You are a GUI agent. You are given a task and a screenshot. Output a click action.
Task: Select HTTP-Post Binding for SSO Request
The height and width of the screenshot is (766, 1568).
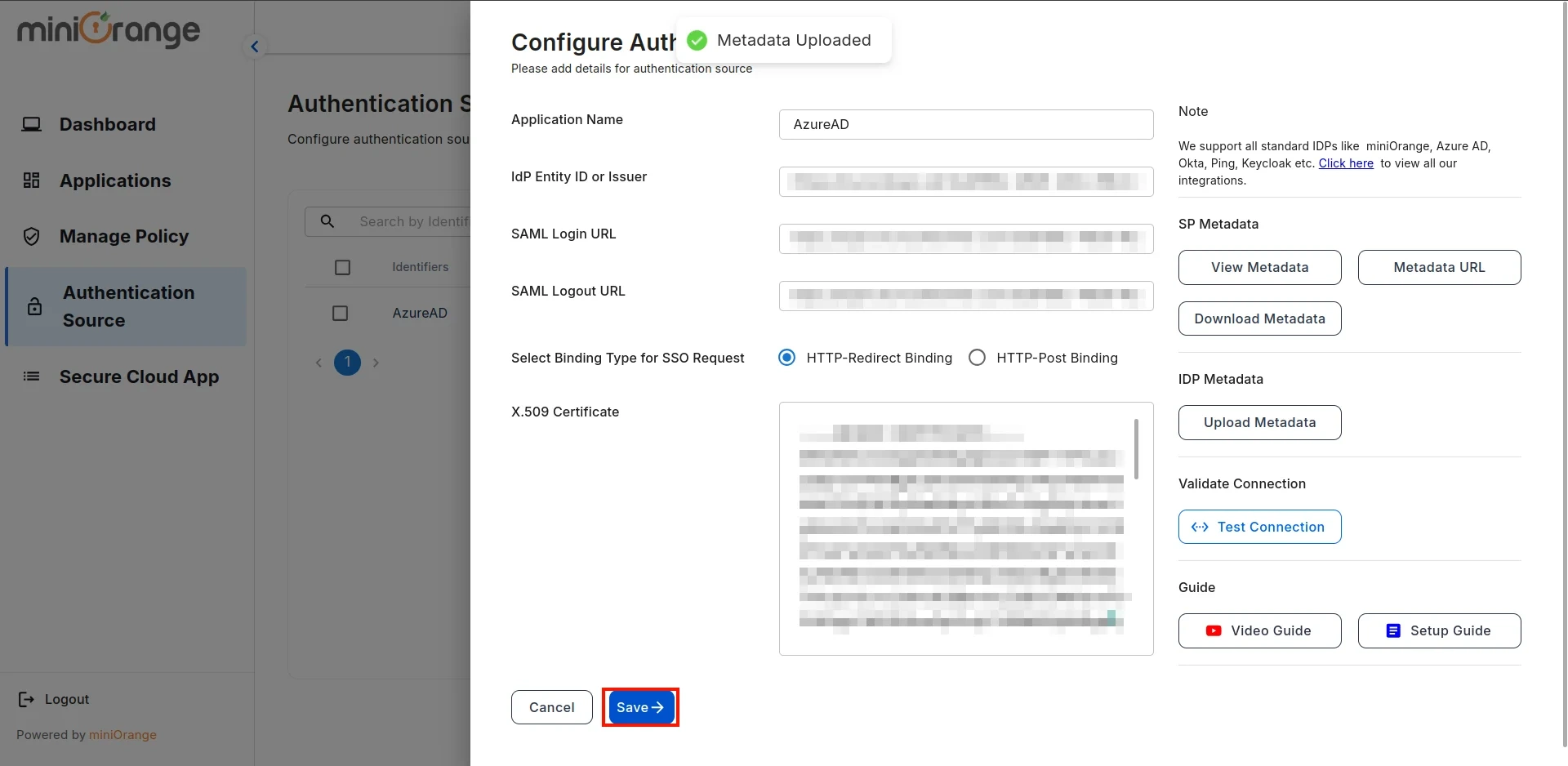click(977, 357)
